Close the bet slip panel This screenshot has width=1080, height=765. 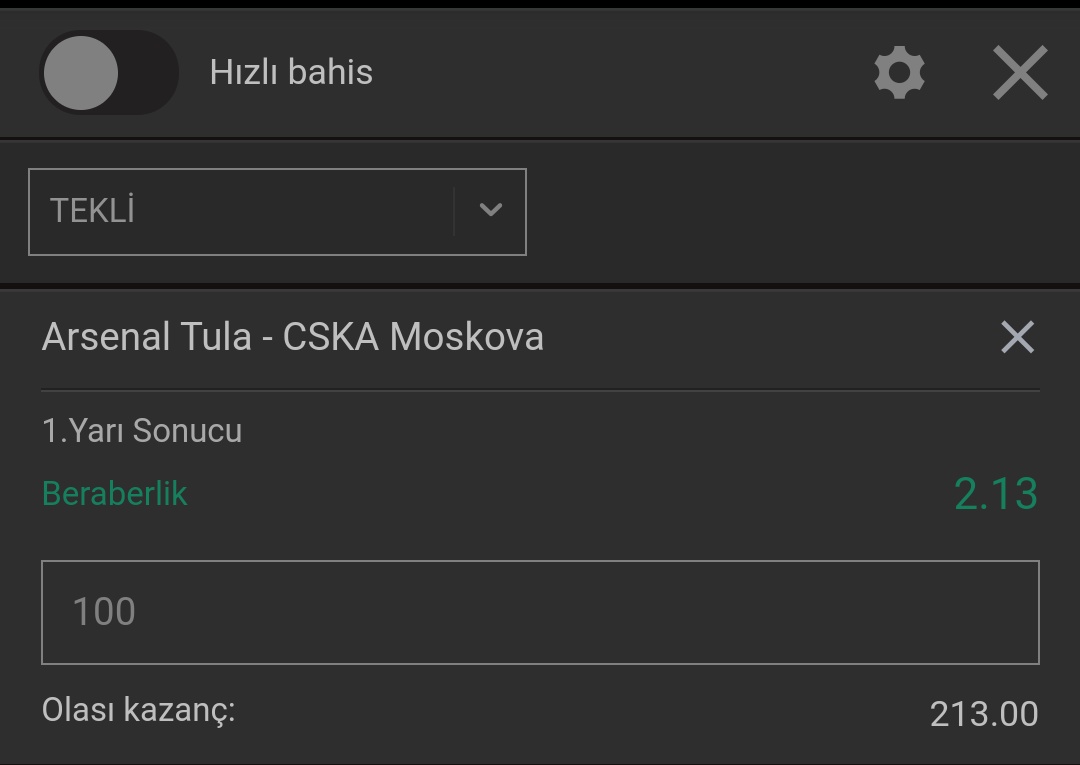click(1020, 72)
